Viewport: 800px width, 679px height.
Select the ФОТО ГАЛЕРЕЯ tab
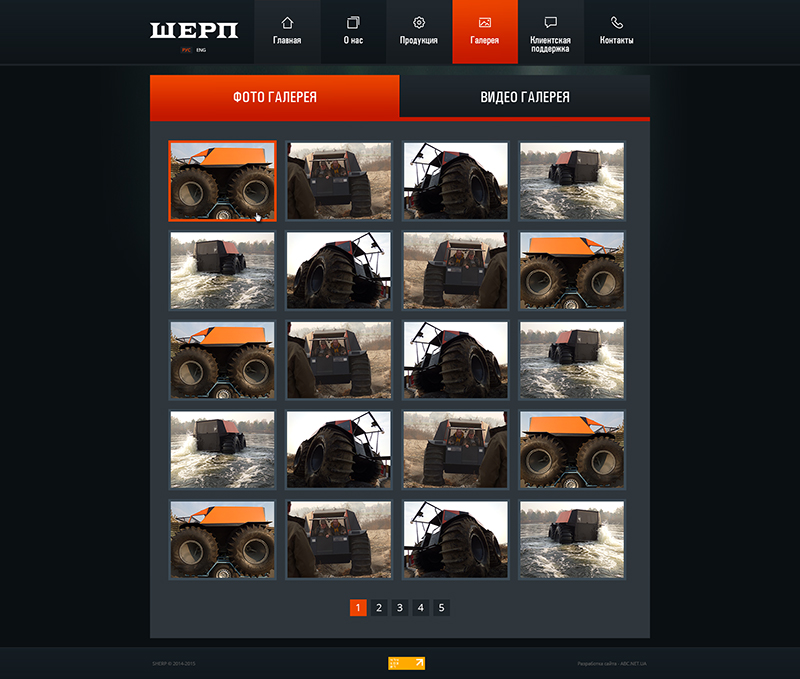[275, 97]
